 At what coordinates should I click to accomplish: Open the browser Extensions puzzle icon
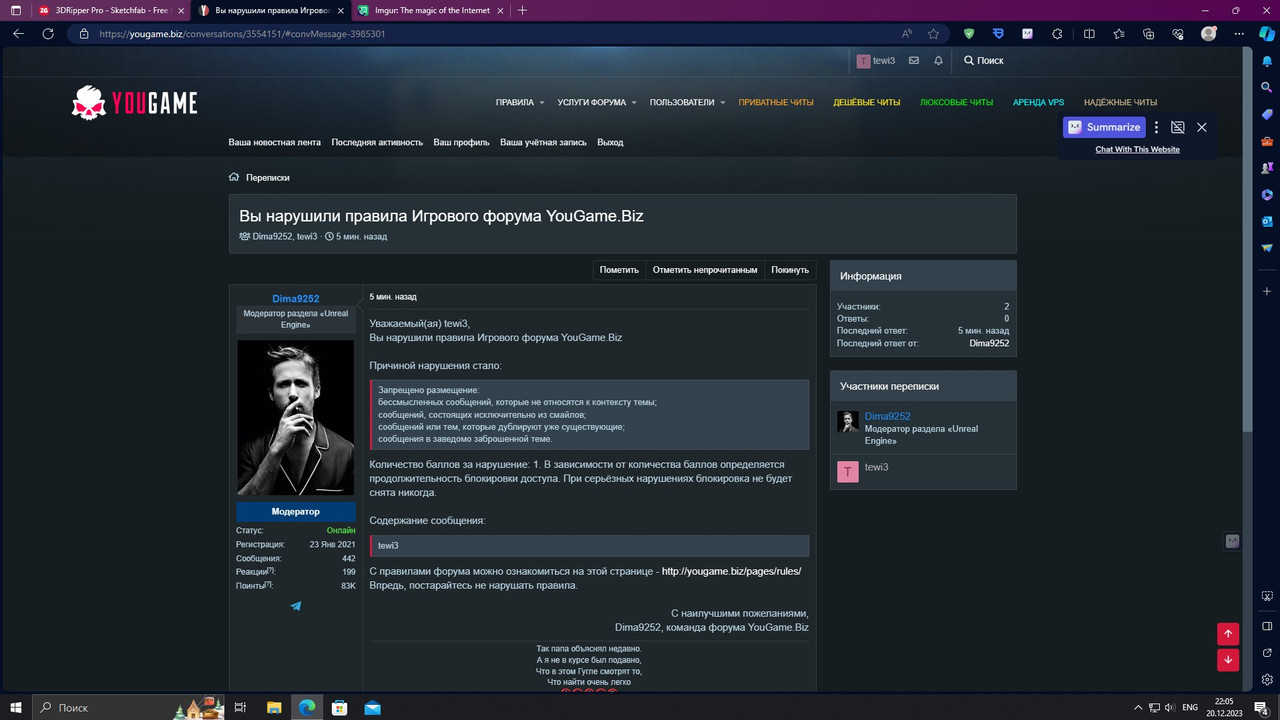pos(1057,33)
